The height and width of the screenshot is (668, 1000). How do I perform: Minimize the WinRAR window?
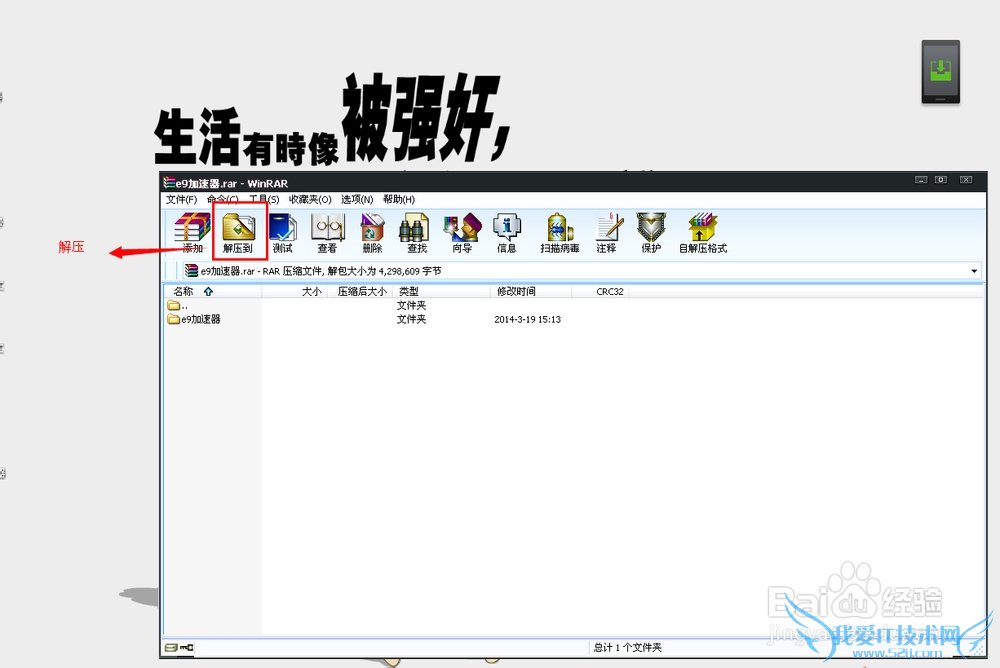(x=921, y=180)
